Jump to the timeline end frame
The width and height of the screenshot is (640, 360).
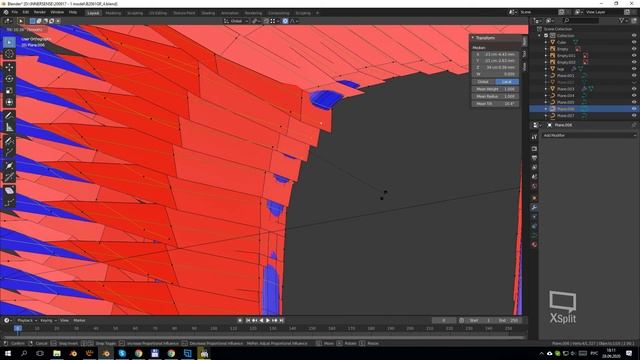click(281, 320)
